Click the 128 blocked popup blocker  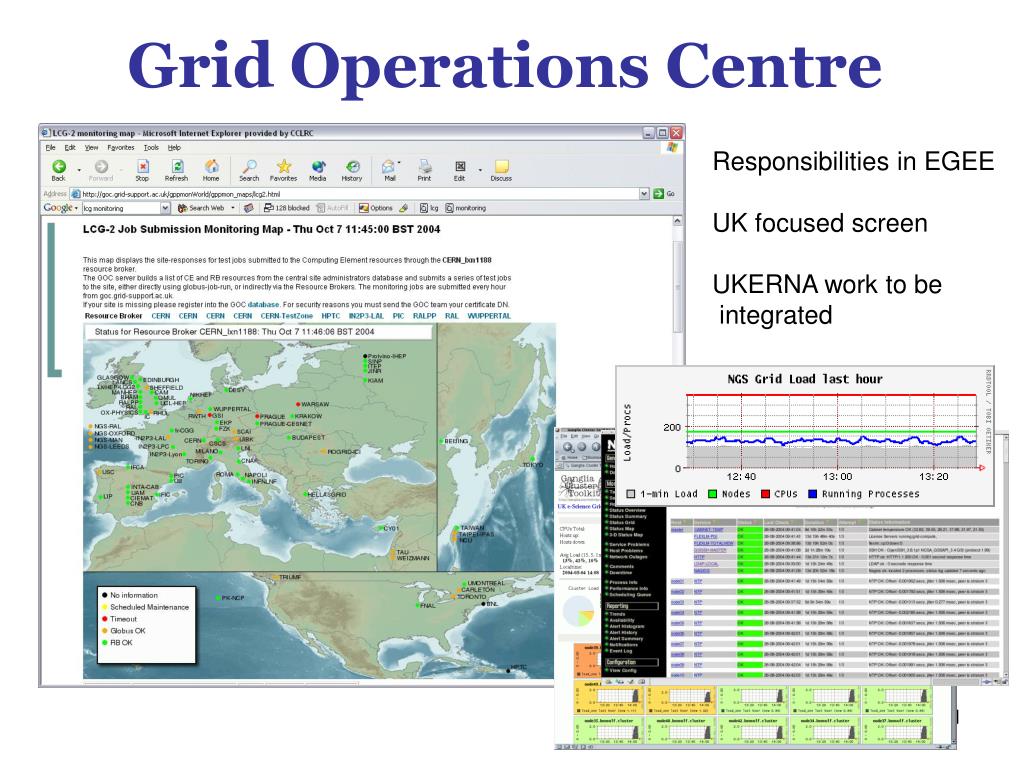pyautogui.click(x=287, y=208)
